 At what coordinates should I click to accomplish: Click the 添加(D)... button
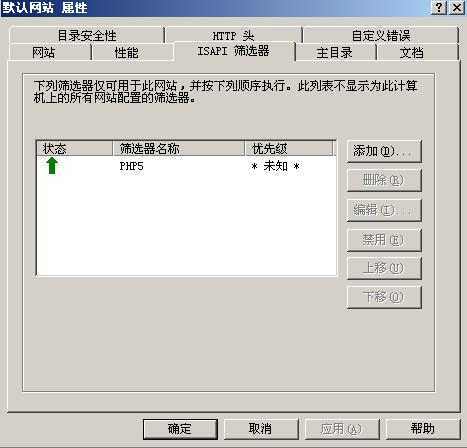click(384, 152)
